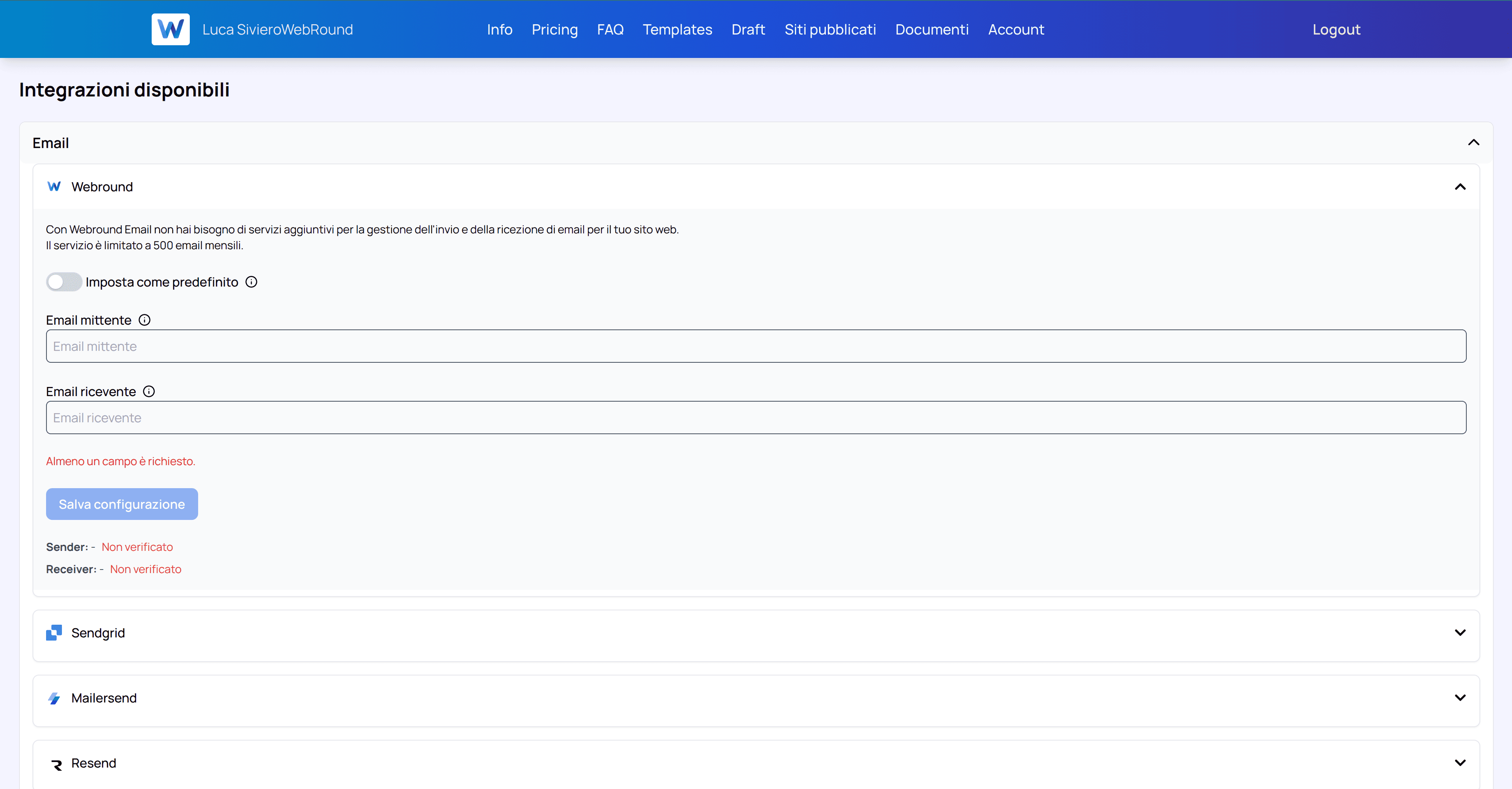Viewport: 1512px width, 789px height.
Task: Collapse the Email integrations section
Action: coord(1474,142)
